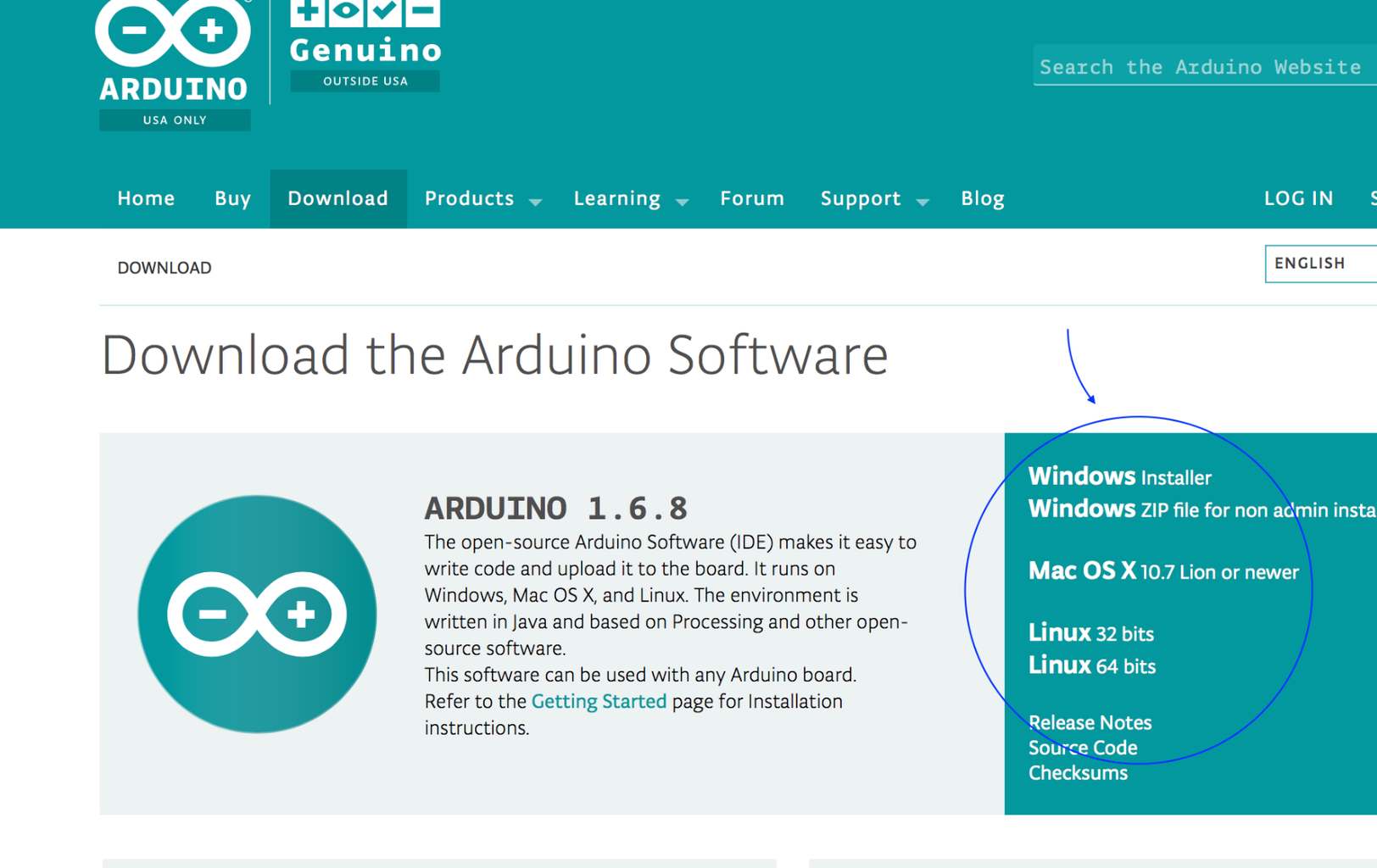
Task: Click the Arduino infinity logo
Action: tap(172, 34)
